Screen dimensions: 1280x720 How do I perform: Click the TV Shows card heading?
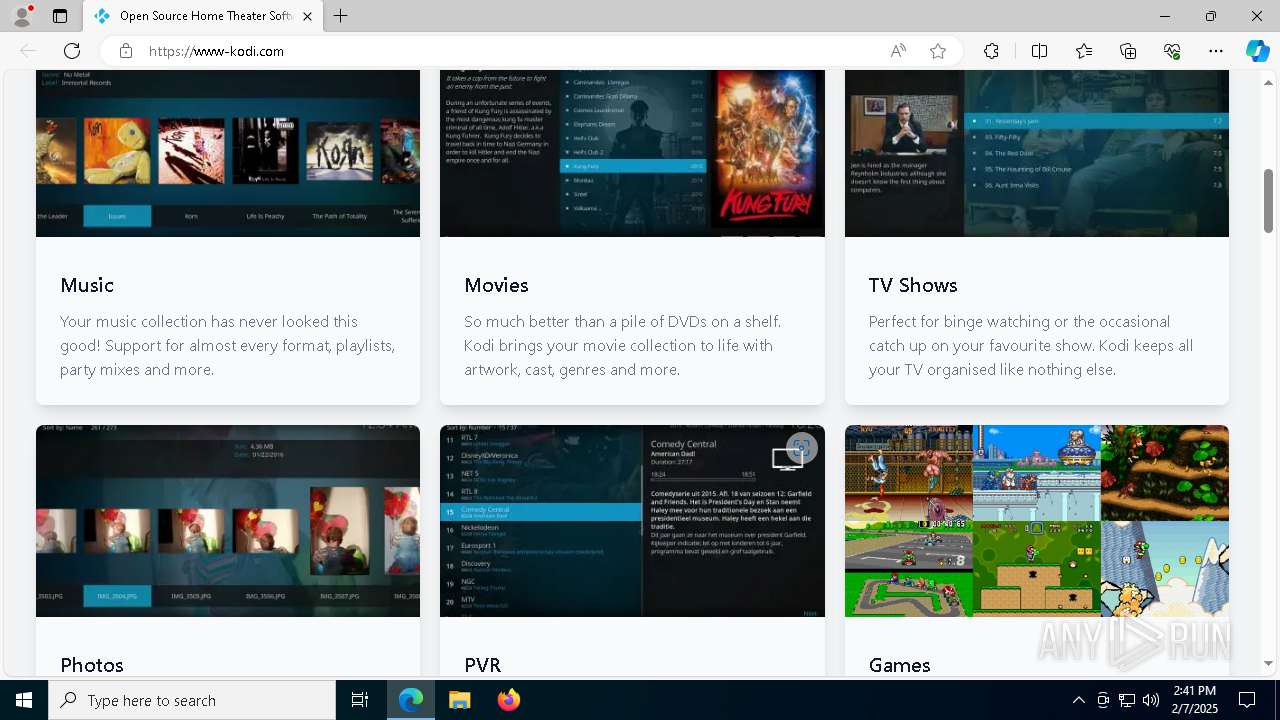tap(913, 285)
